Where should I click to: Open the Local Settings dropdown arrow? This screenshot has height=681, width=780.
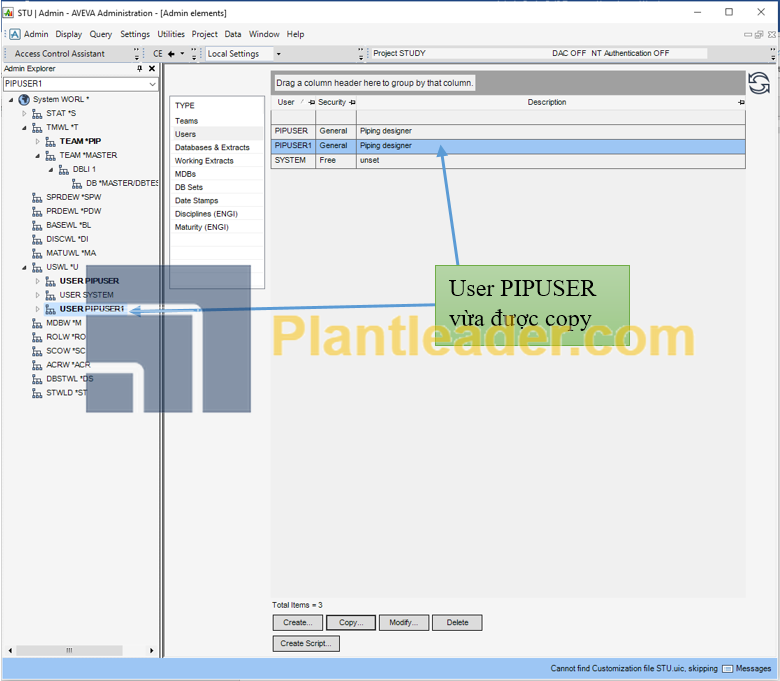[279, 54]
